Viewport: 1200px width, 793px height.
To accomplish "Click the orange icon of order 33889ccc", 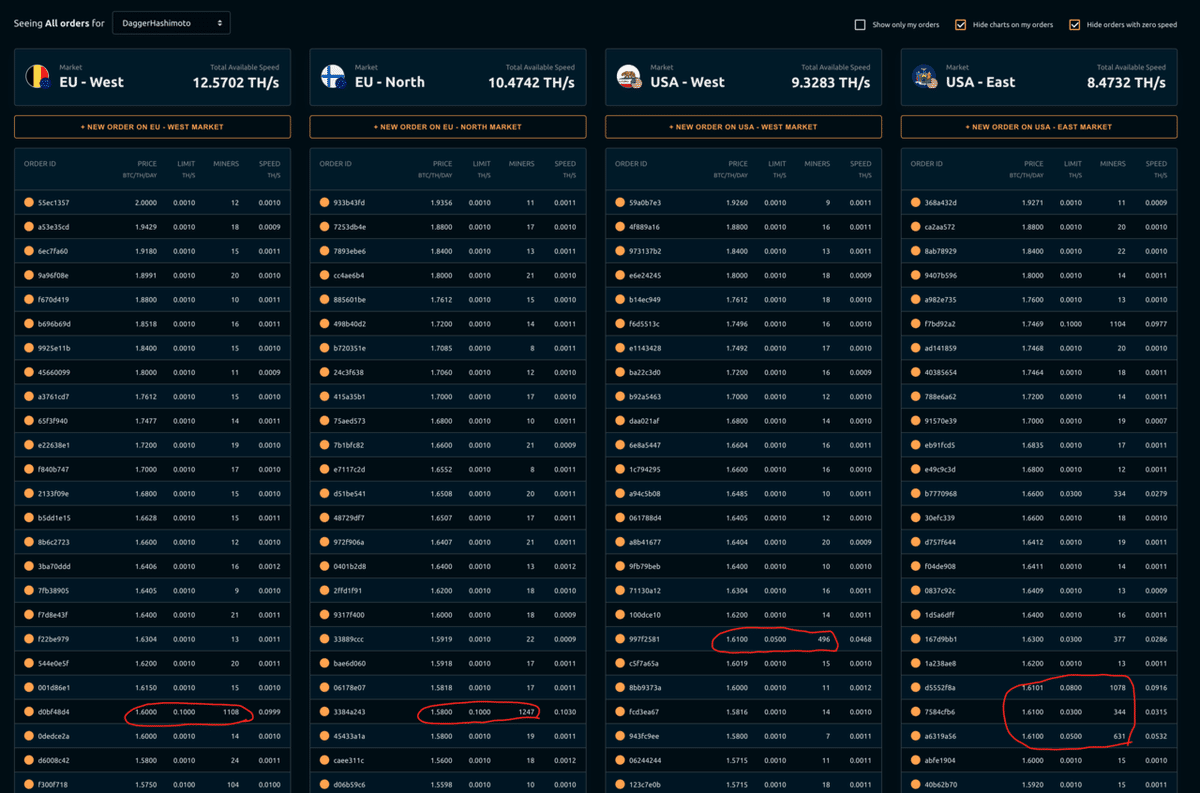I will click(324, 639).
